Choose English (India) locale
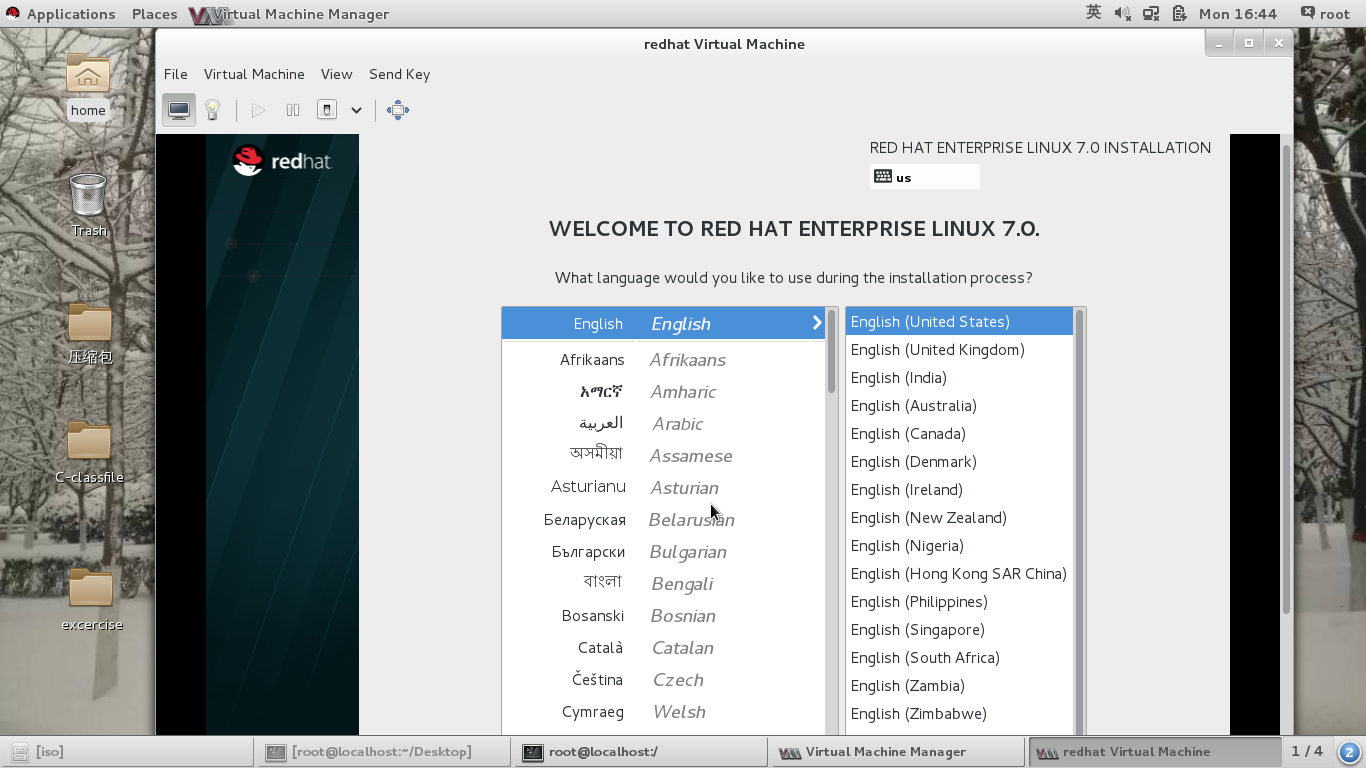This screenshot has width=1366, height=768. 959,377
